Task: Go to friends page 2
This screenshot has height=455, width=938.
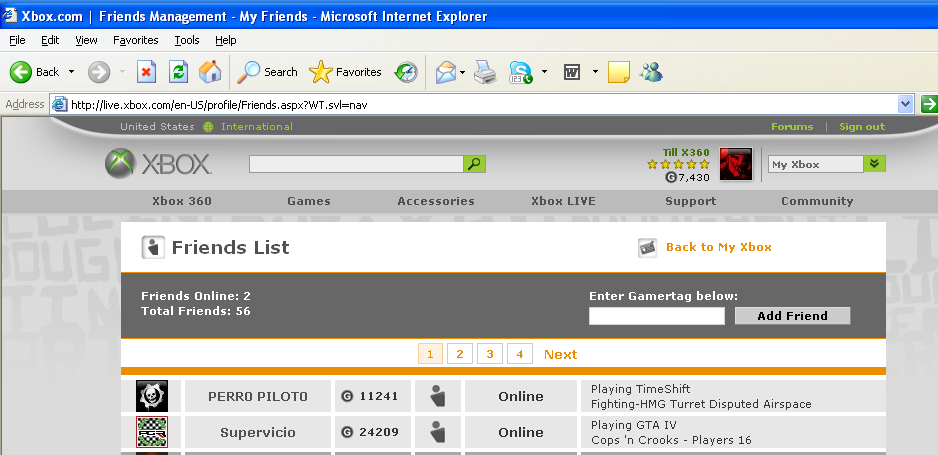Action: tap(460, 354)
